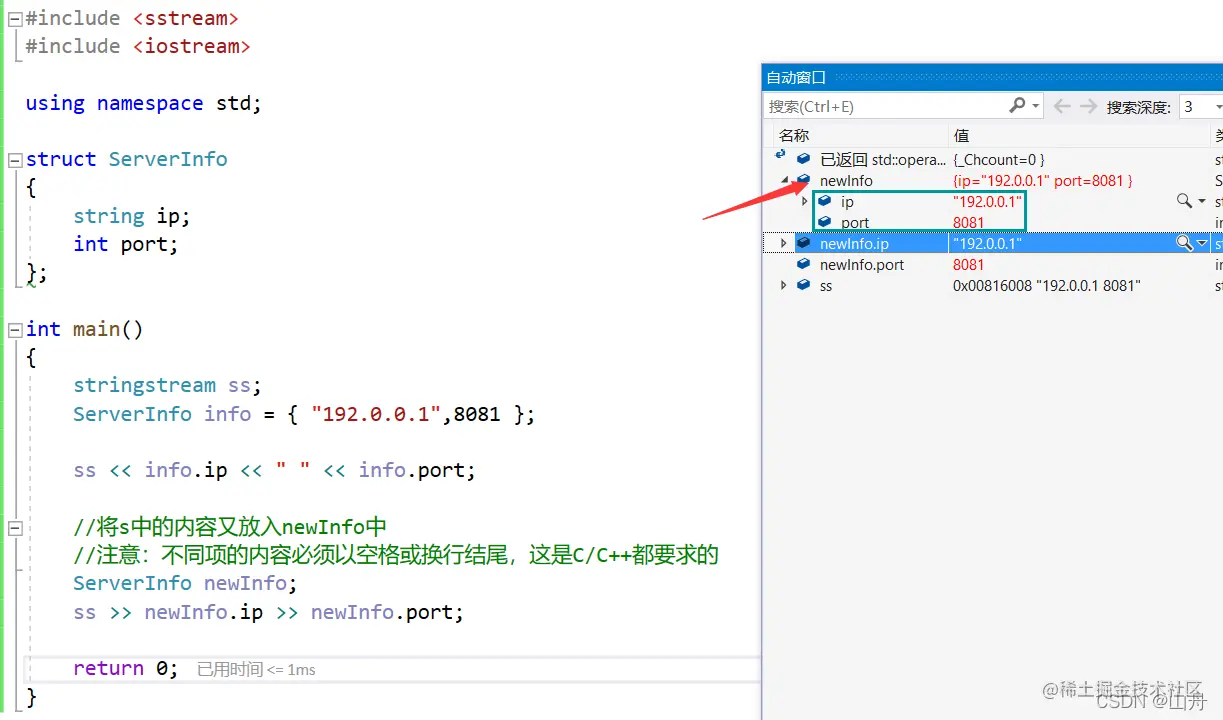The image size is (1223, 720).
Task: Open the search options dropdown arrow beside magnifier
Action: point(1036,106)
